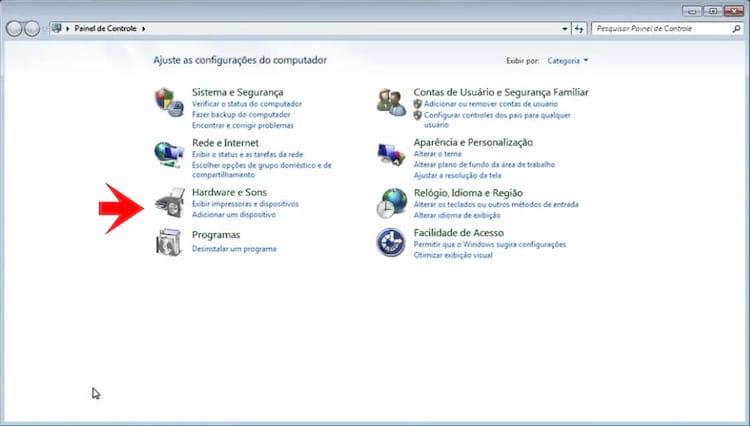This screenshot has height=426, width=750.
Task: Select Otimizar exibição visual link
Action: click(453, 255)
